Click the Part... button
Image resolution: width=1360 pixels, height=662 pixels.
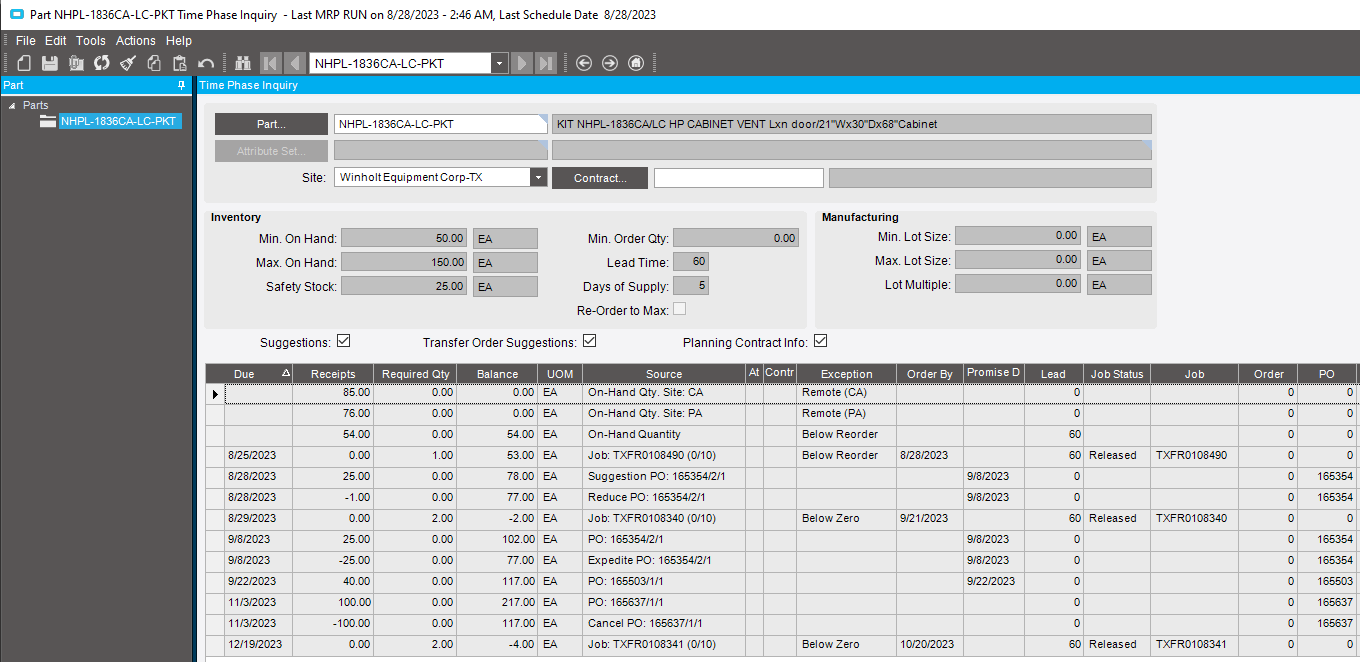[x=271, y=124]
